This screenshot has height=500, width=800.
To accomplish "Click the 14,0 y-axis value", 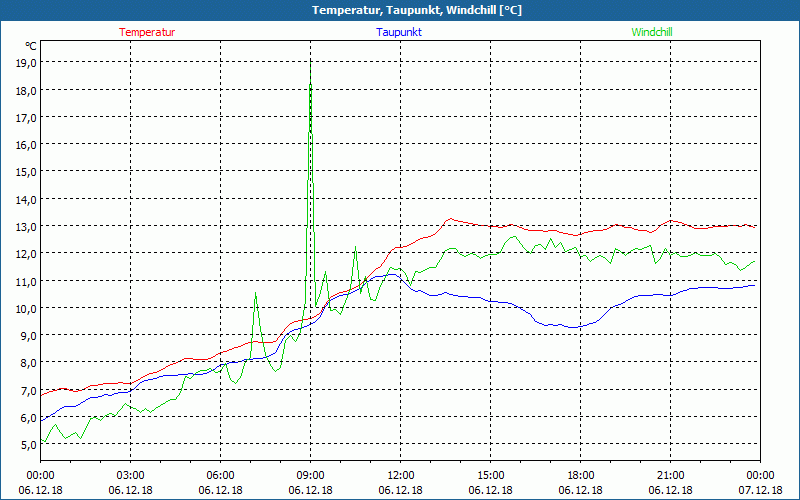I will click(26, 199).
